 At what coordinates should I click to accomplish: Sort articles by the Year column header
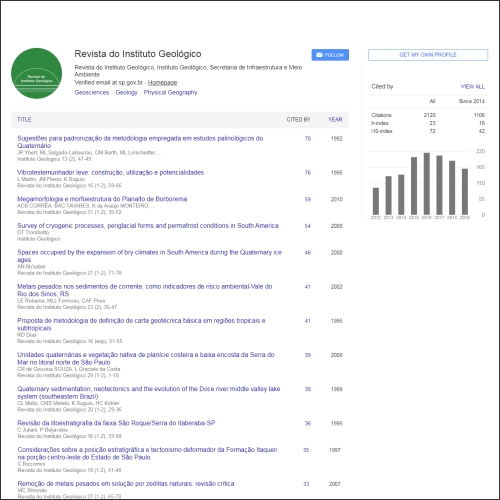(335, 120)
